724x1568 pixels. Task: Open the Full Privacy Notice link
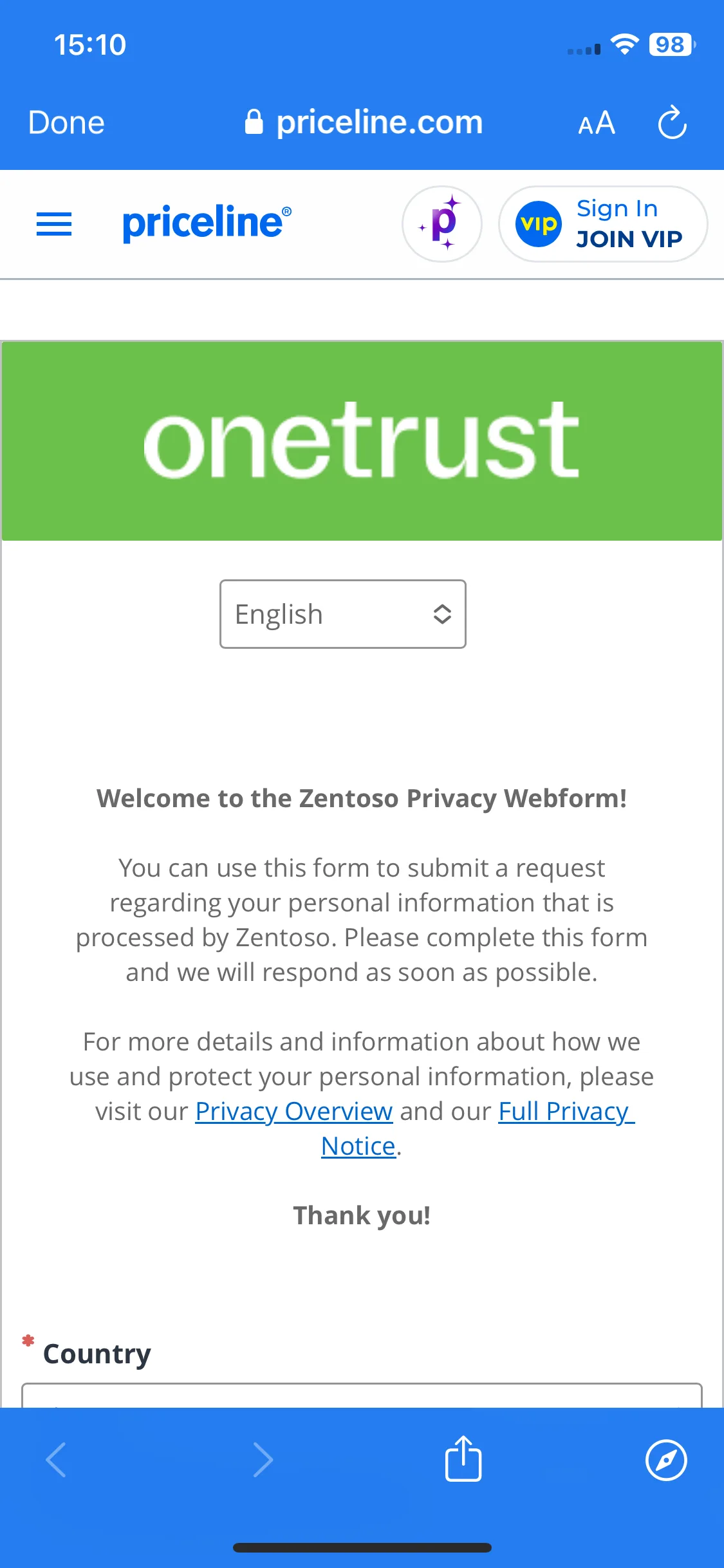click(478, 1128)
